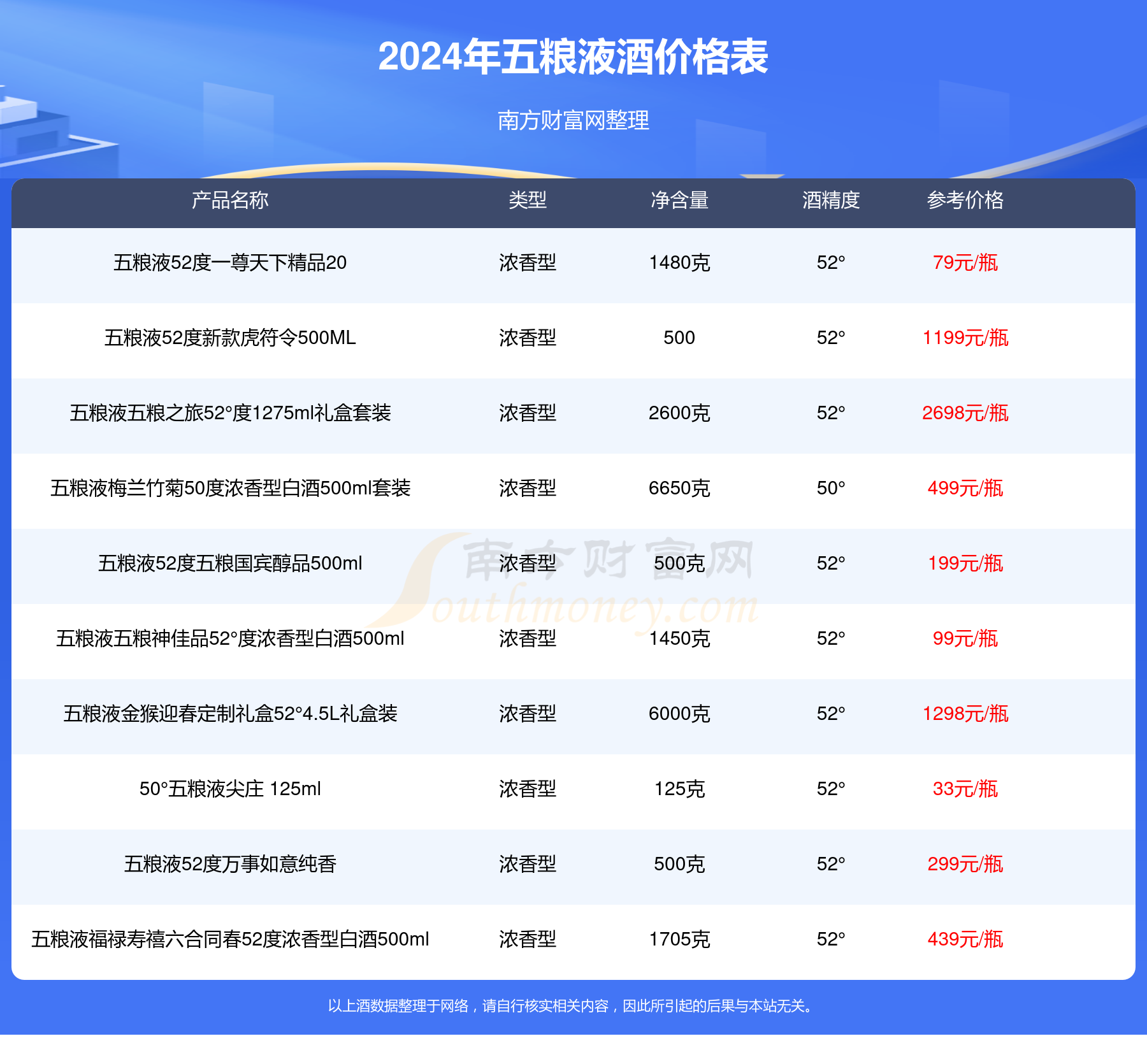Select product 五粮液金猴迎春定制礼盒52°4.5L礼盒装

(230, 714)
